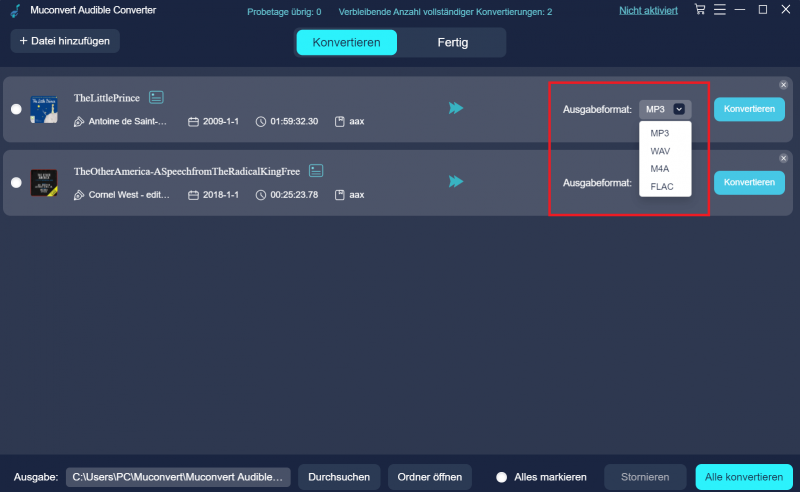Choose MP3 from the format list
Screen dimensions: 800x492
pyautogui.click(x=659, y=133)
